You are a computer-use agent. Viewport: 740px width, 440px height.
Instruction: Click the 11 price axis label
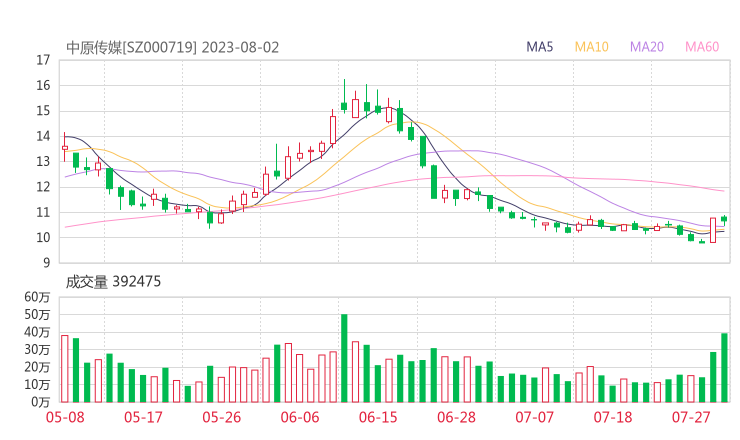tap(43, 212)
